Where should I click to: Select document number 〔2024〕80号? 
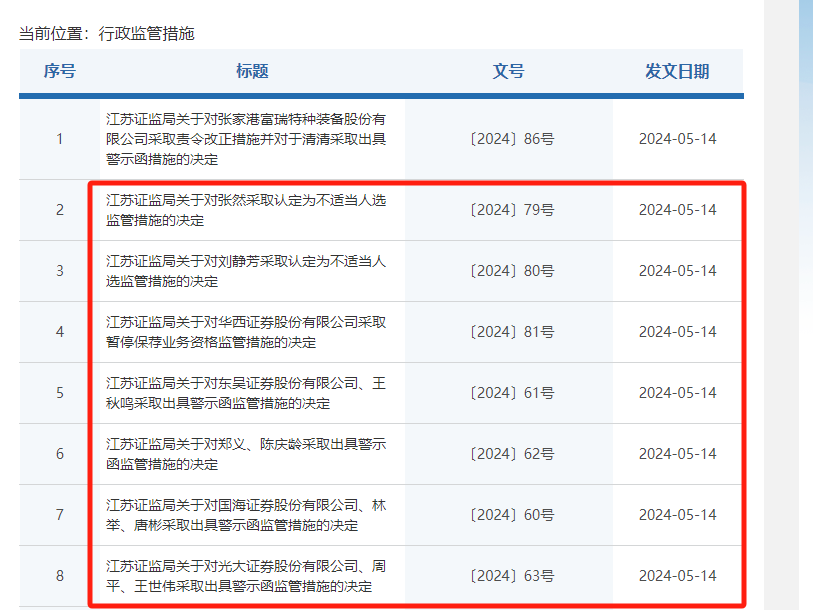pyautogui.click(x=512, y=271)
